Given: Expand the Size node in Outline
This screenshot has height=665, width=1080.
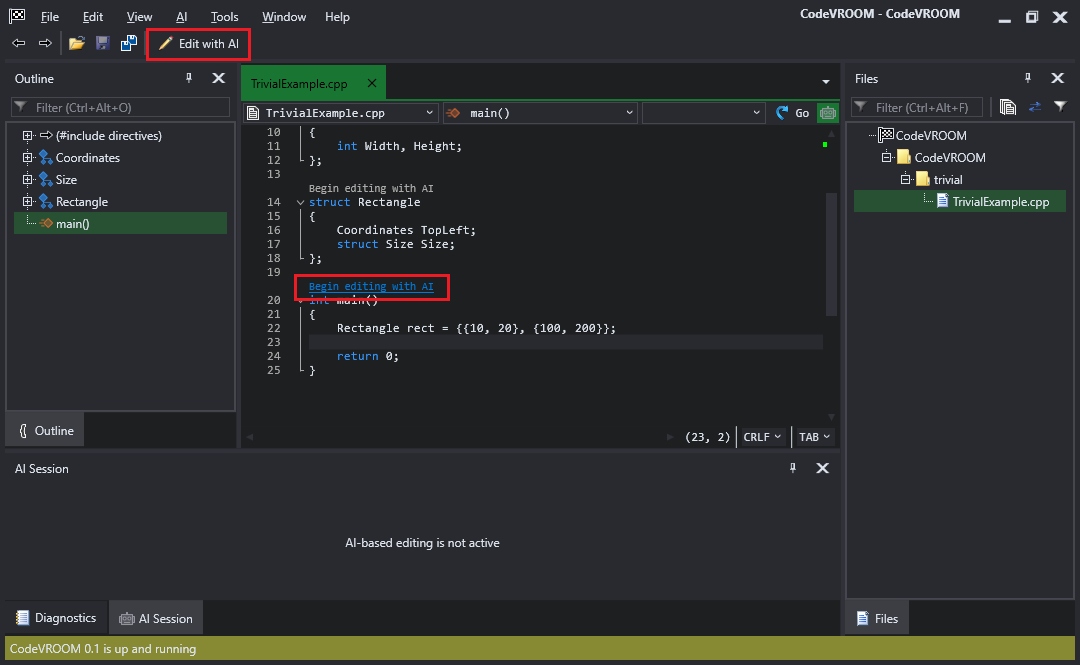Looking at the screenshot, I should 28,180.
